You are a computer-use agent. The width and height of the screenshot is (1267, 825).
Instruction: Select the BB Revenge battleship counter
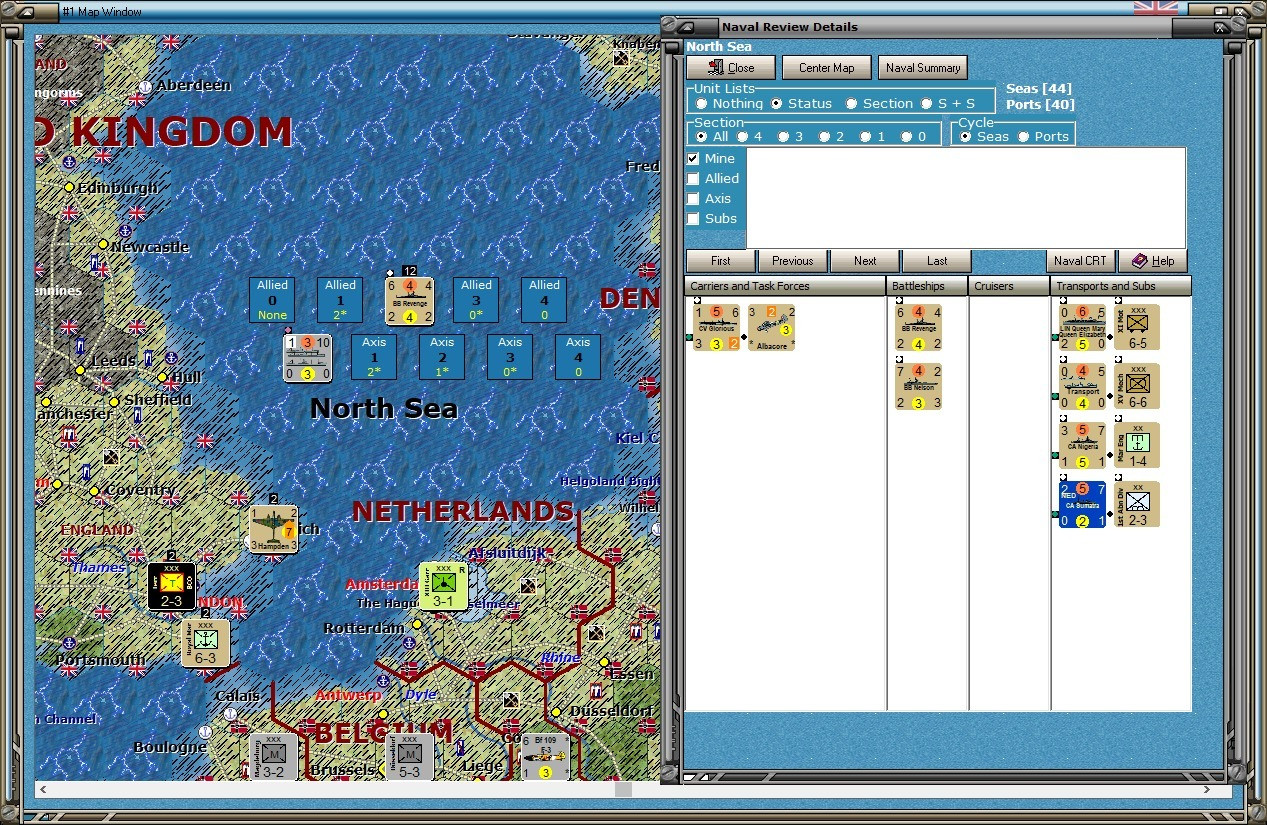click(x=917, y=327)
